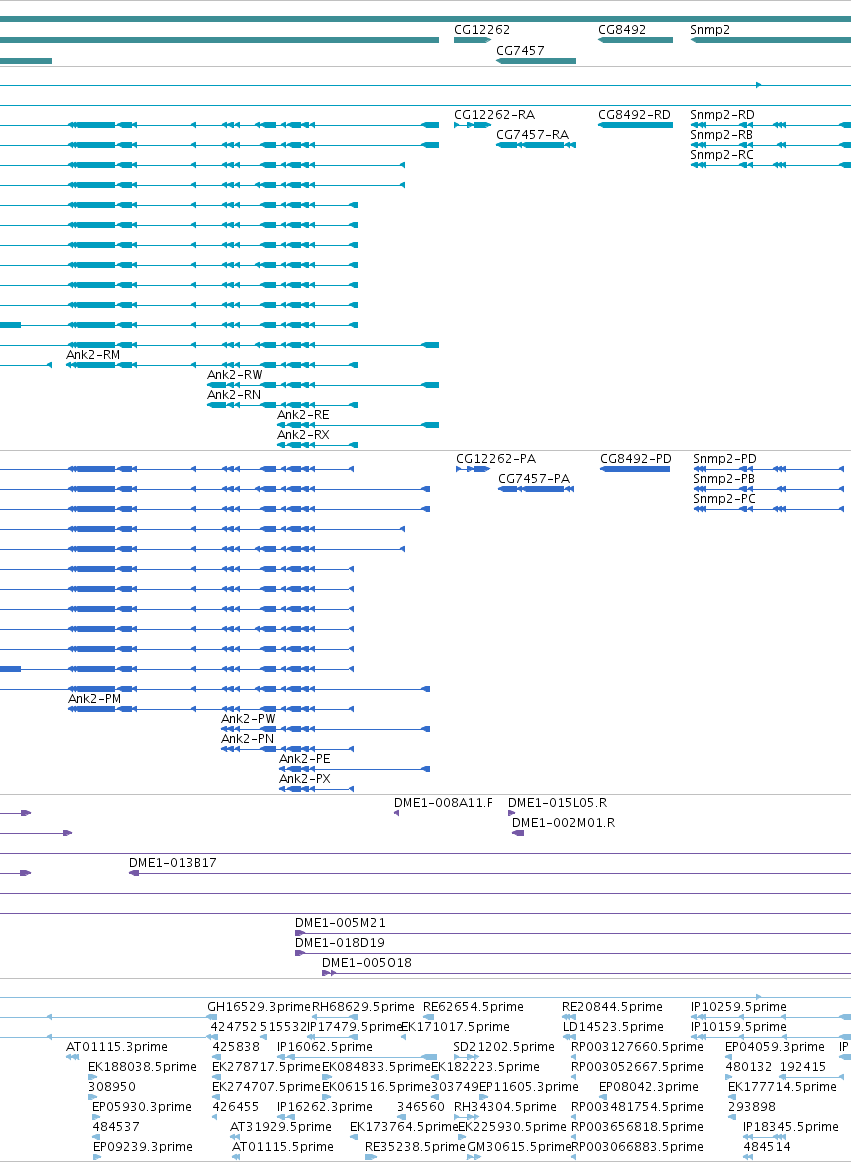
Task: Select protein label CG7457-PA
Action: pyautogui.click(x=534, y=479)
